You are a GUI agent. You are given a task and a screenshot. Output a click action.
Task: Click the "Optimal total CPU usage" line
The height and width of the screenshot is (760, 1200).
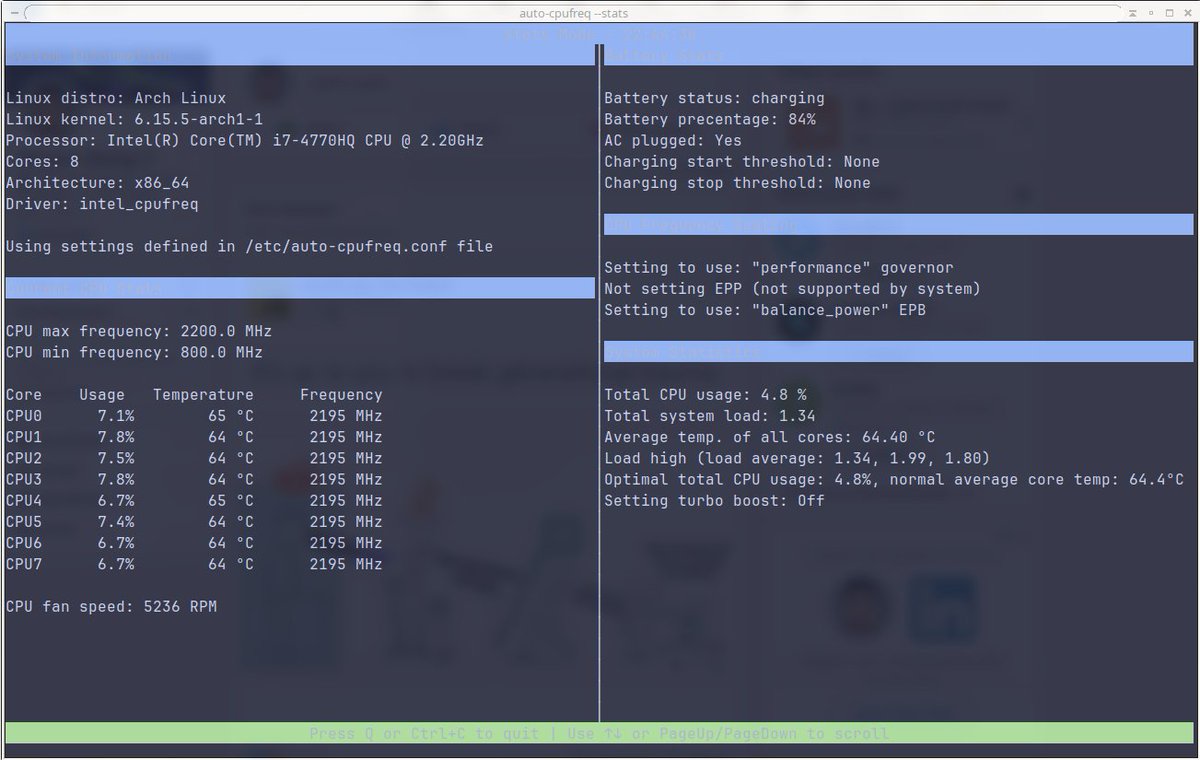click(894, 479)
